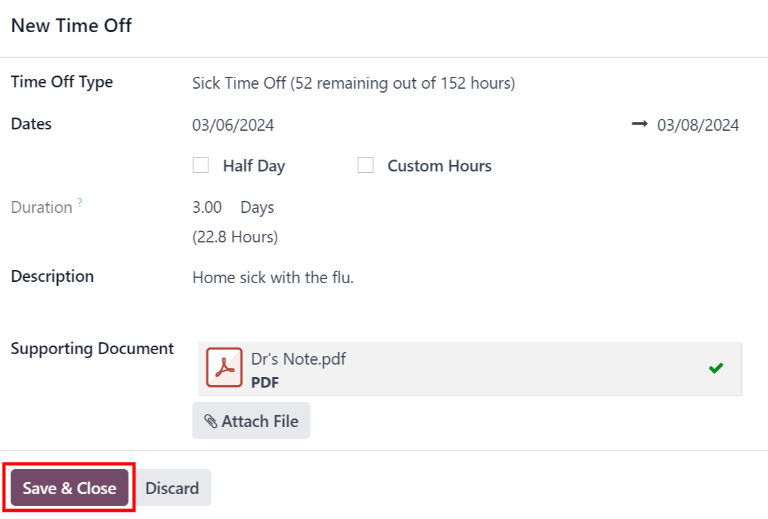This screenshot has width=768, height=519.
Task: Enable the Half Day checkbox
Action: pyautogui.click(x=201, y=166)
